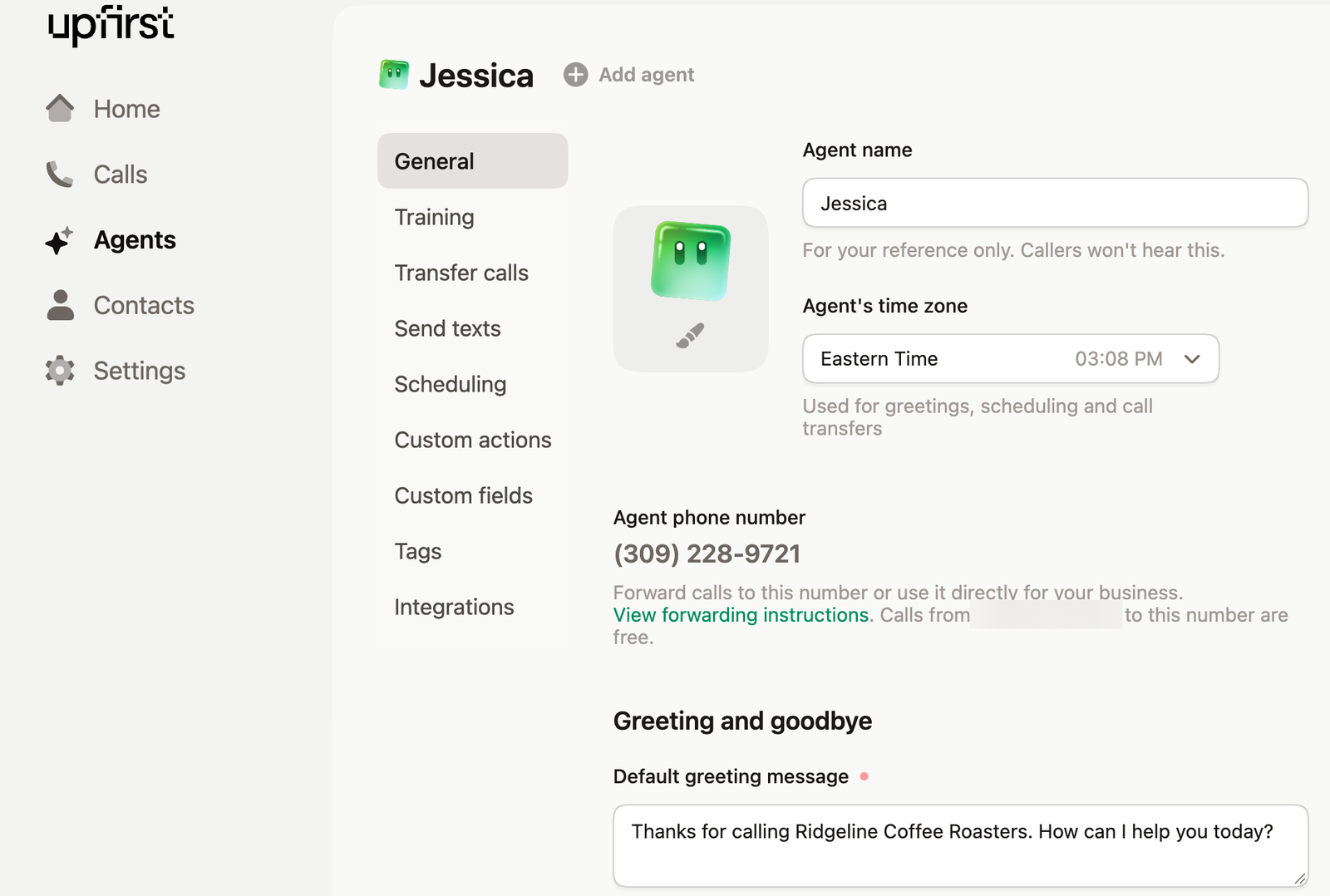1330x896 pixels.
Task: Click the Home house icon
Action: click(60, 108)
